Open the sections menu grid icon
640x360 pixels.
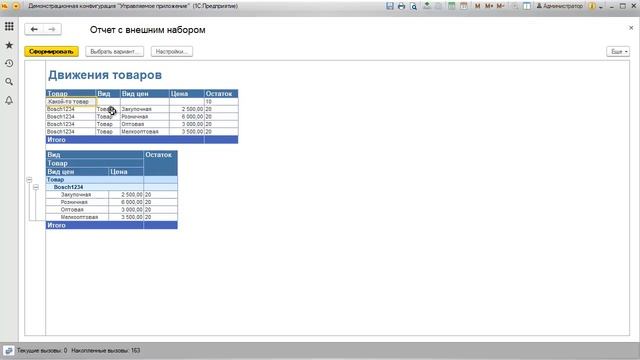(x=9, y=27)
